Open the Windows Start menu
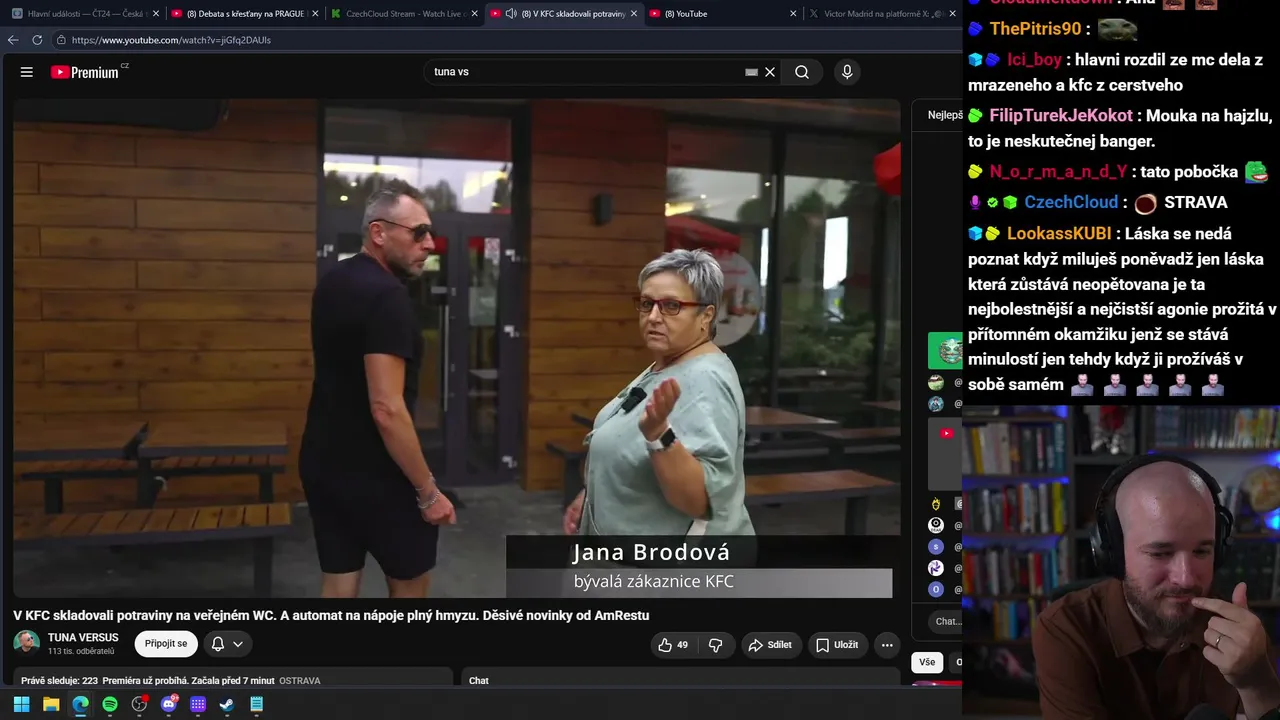 (21, 704)
